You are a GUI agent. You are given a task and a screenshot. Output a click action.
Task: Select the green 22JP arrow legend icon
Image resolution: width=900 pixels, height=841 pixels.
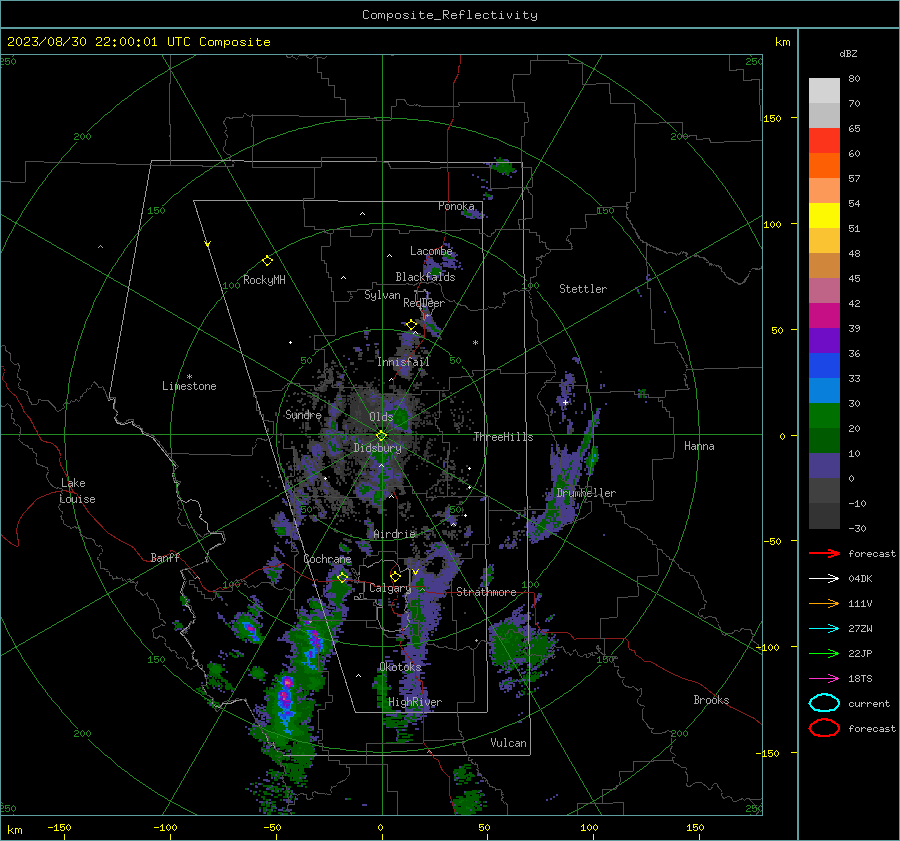tap(824, 653)
